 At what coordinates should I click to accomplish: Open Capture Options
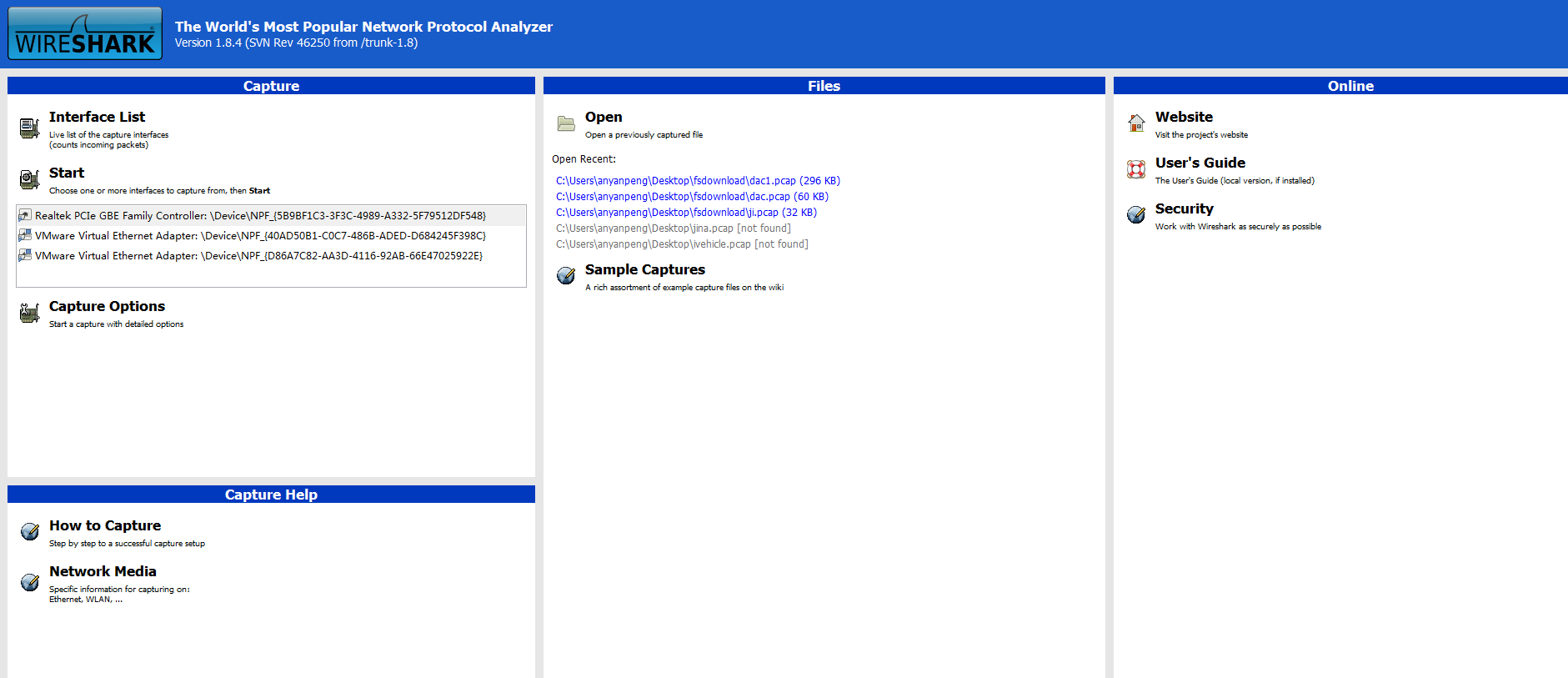coord(107,306)
